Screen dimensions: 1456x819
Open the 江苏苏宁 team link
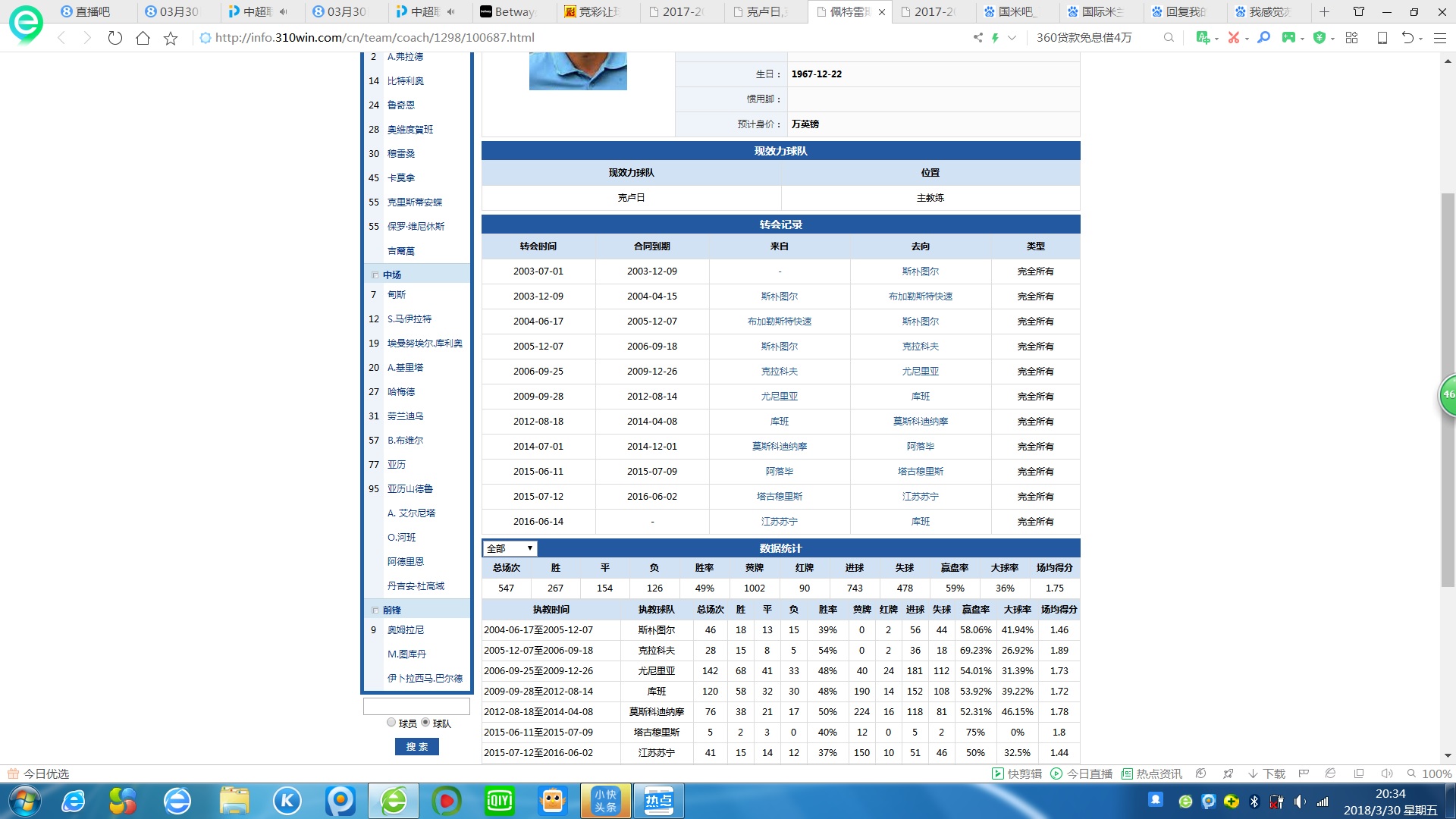pos(920,497)
